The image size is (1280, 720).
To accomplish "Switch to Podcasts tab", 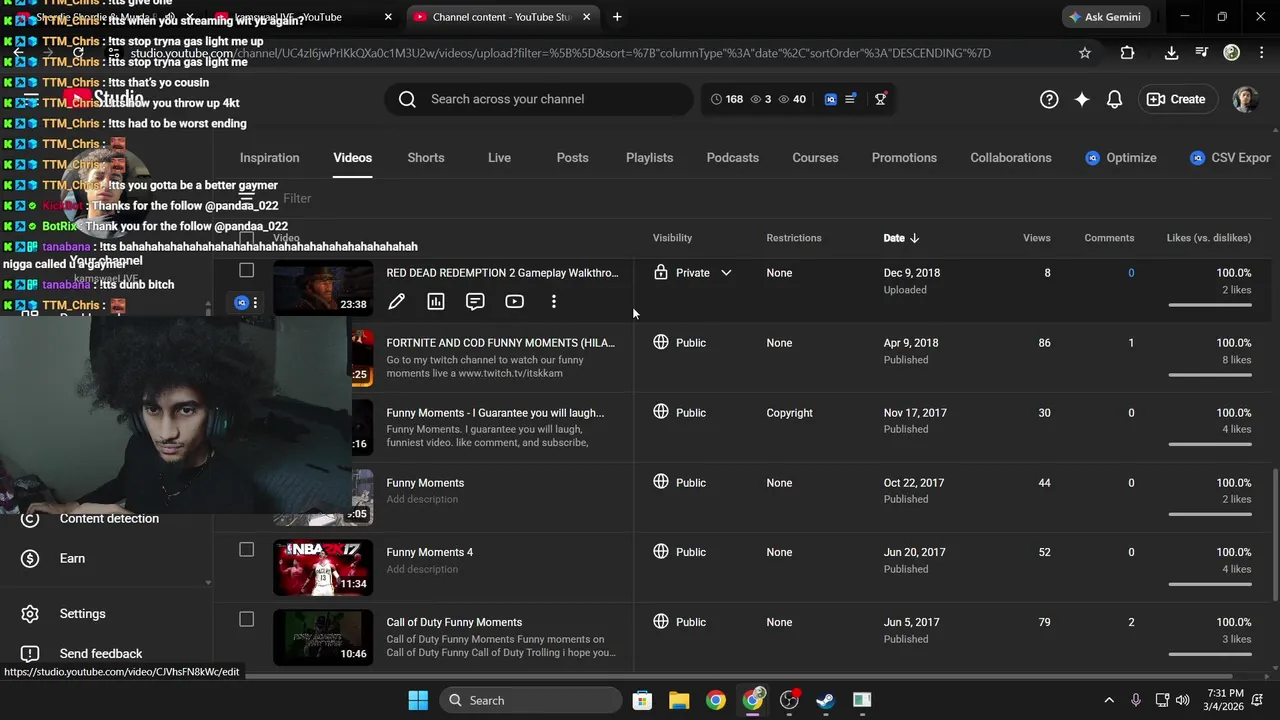I will [x=733, y=158].
